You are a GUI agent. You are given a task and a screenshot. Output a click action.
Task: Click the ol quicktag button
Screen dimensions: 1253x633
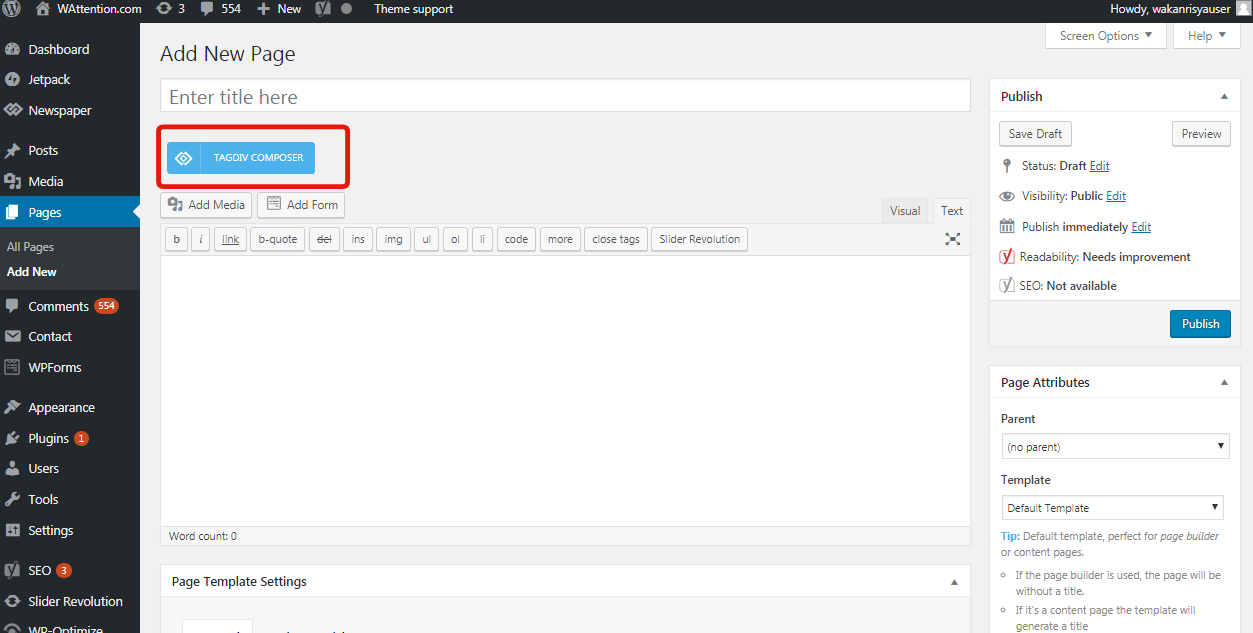click(x=455, y=239)
